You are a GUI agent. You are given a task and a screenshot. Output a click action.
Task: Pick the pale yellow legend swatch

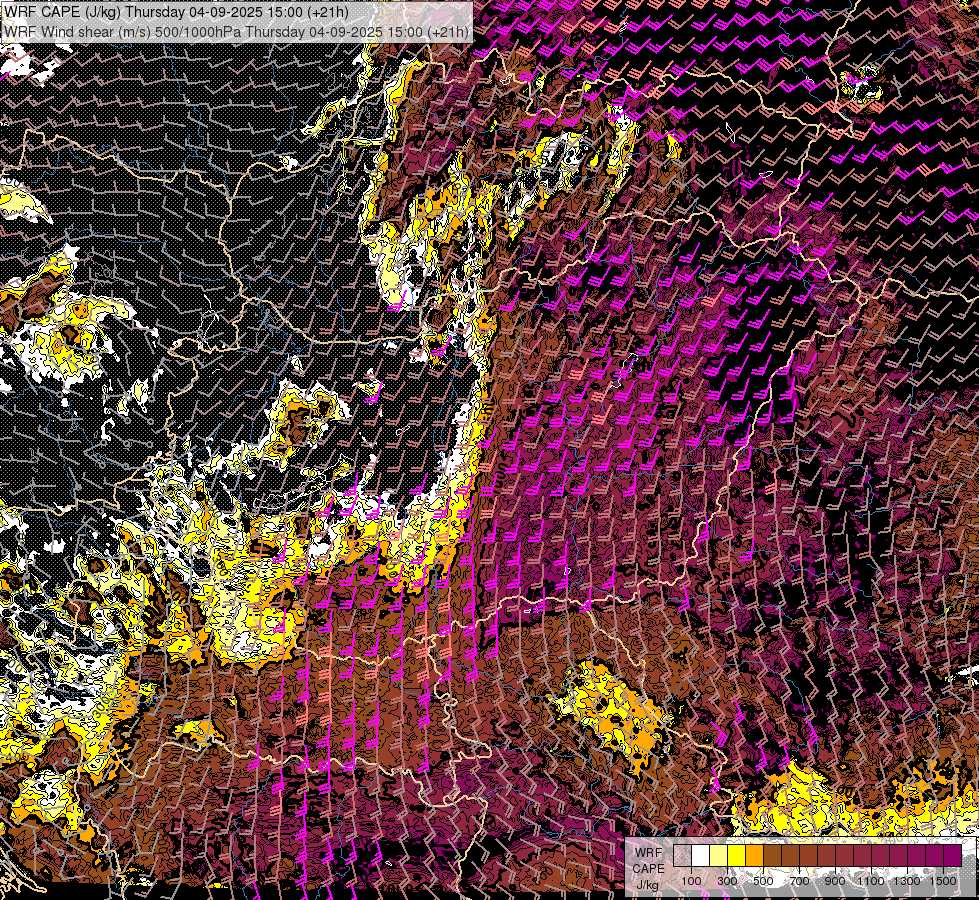point(719,855)
